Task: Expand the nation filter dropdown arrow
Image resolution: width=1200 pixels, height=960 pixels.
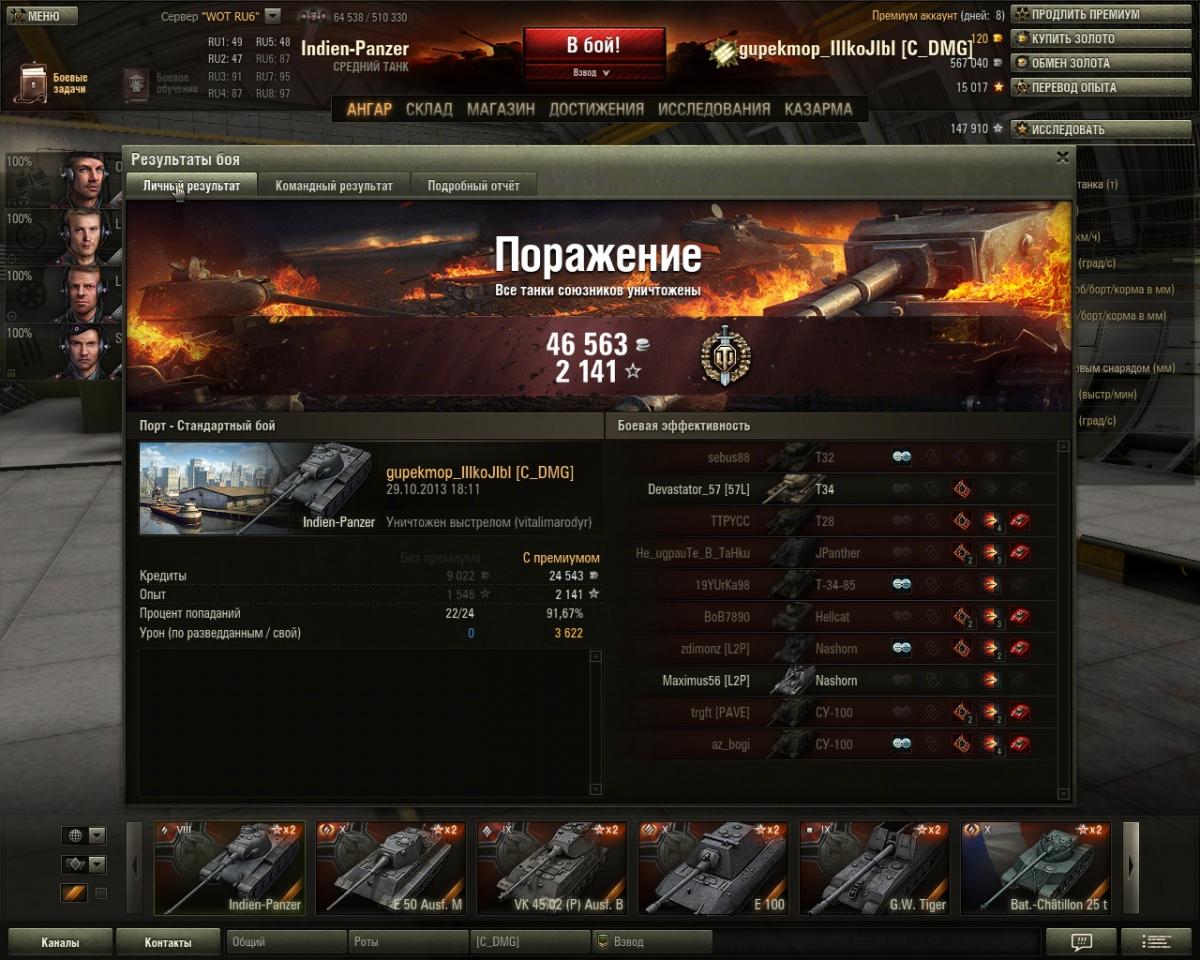Action: point(97,835)
